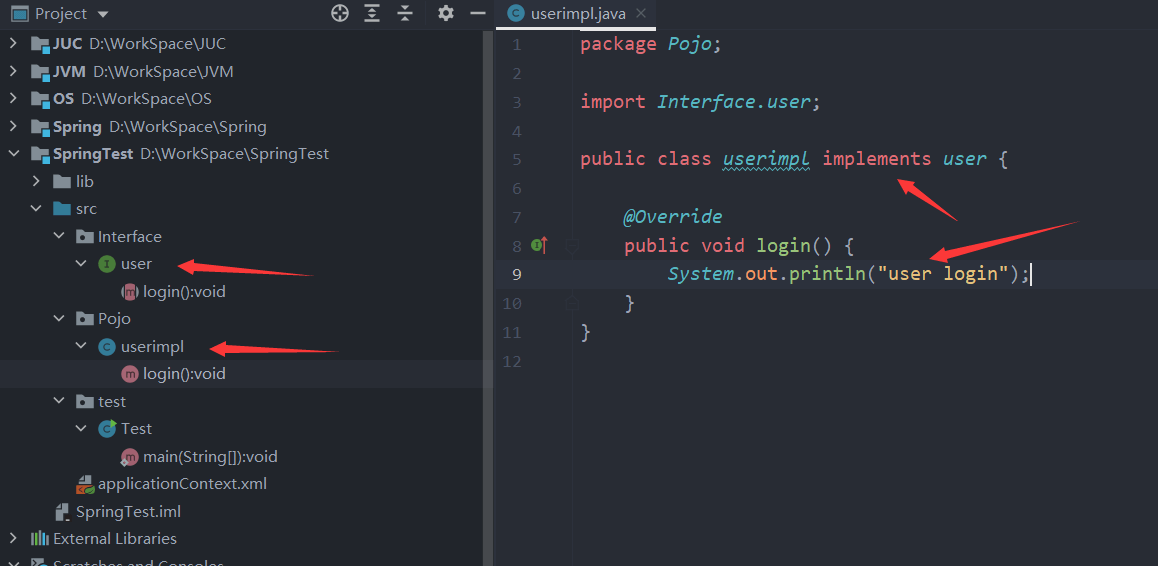Viewport: 1158px width, 566px height.
Task: Collapse the userimpl class node
Action: tap(81, 346)
